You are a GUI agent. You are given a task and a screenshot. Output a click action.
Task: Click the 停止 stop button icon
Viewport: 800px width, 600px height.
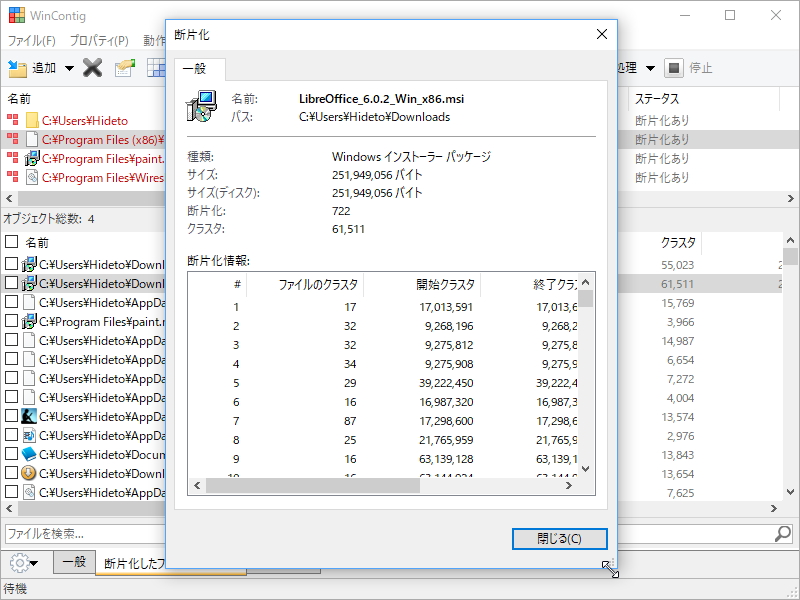[x=673, y=68]
